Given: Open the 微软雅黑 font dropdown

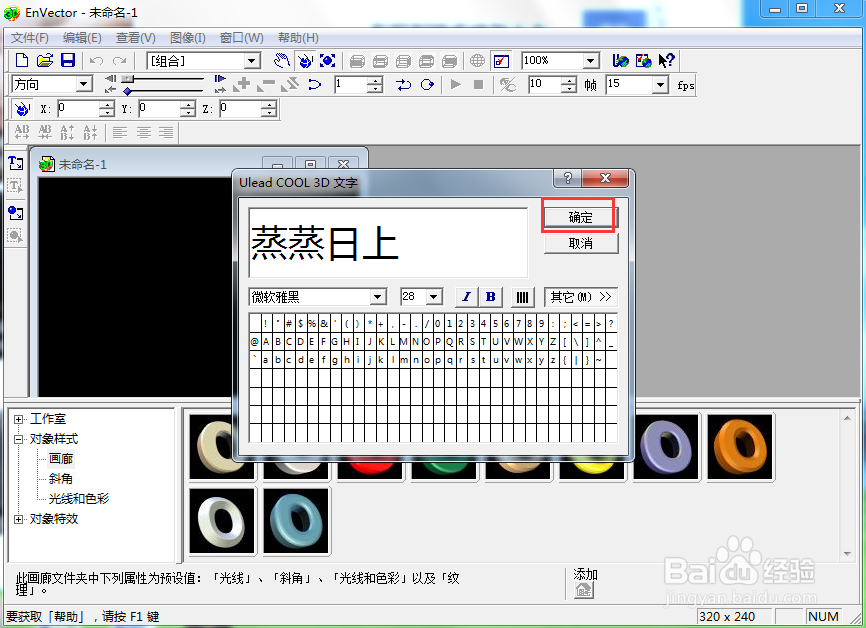Looking at the screenshot, I should [x=378, y=297].
